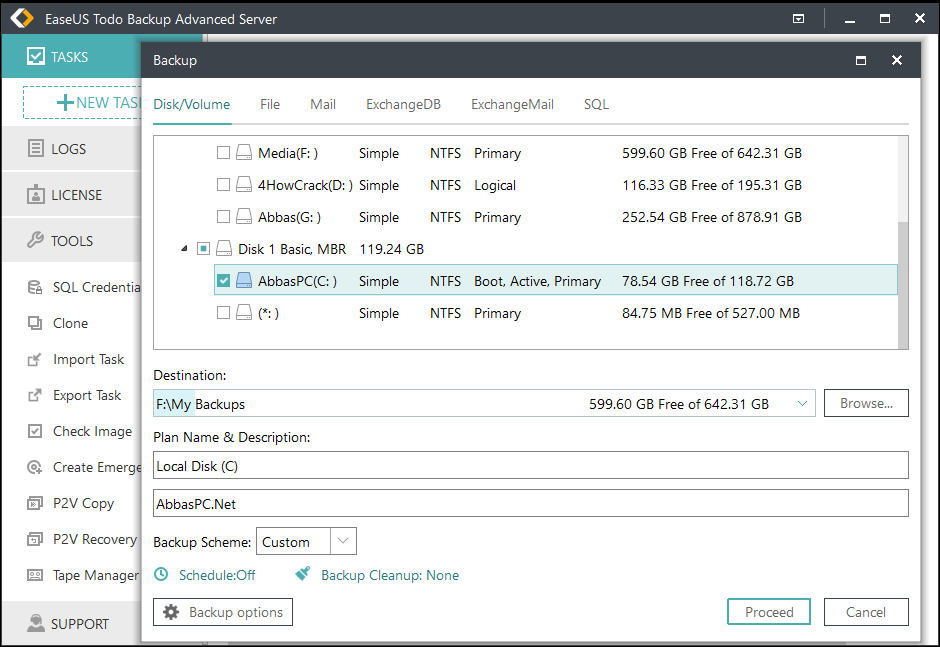
Task: Maximize the Backup dialog
Action: click(x=861, y=60)
